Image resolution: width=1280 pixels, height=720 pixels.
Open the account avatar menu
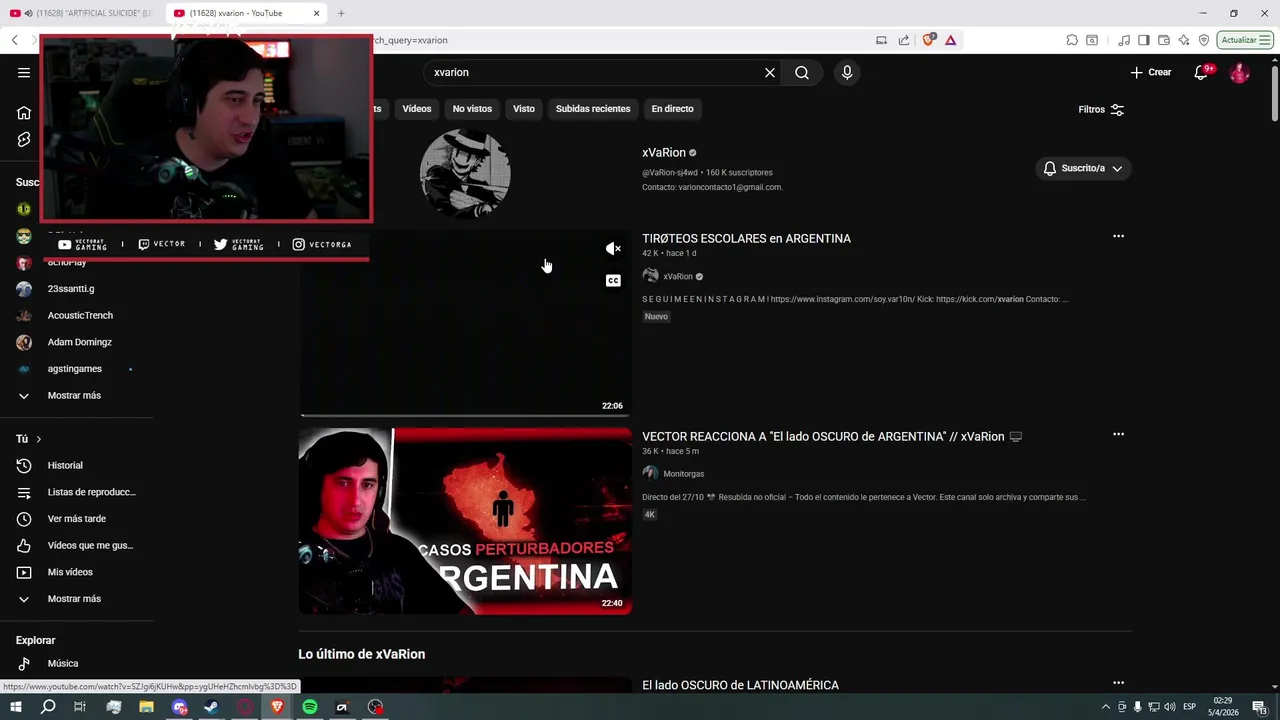pyautogui.click(x=1239, y=72)
